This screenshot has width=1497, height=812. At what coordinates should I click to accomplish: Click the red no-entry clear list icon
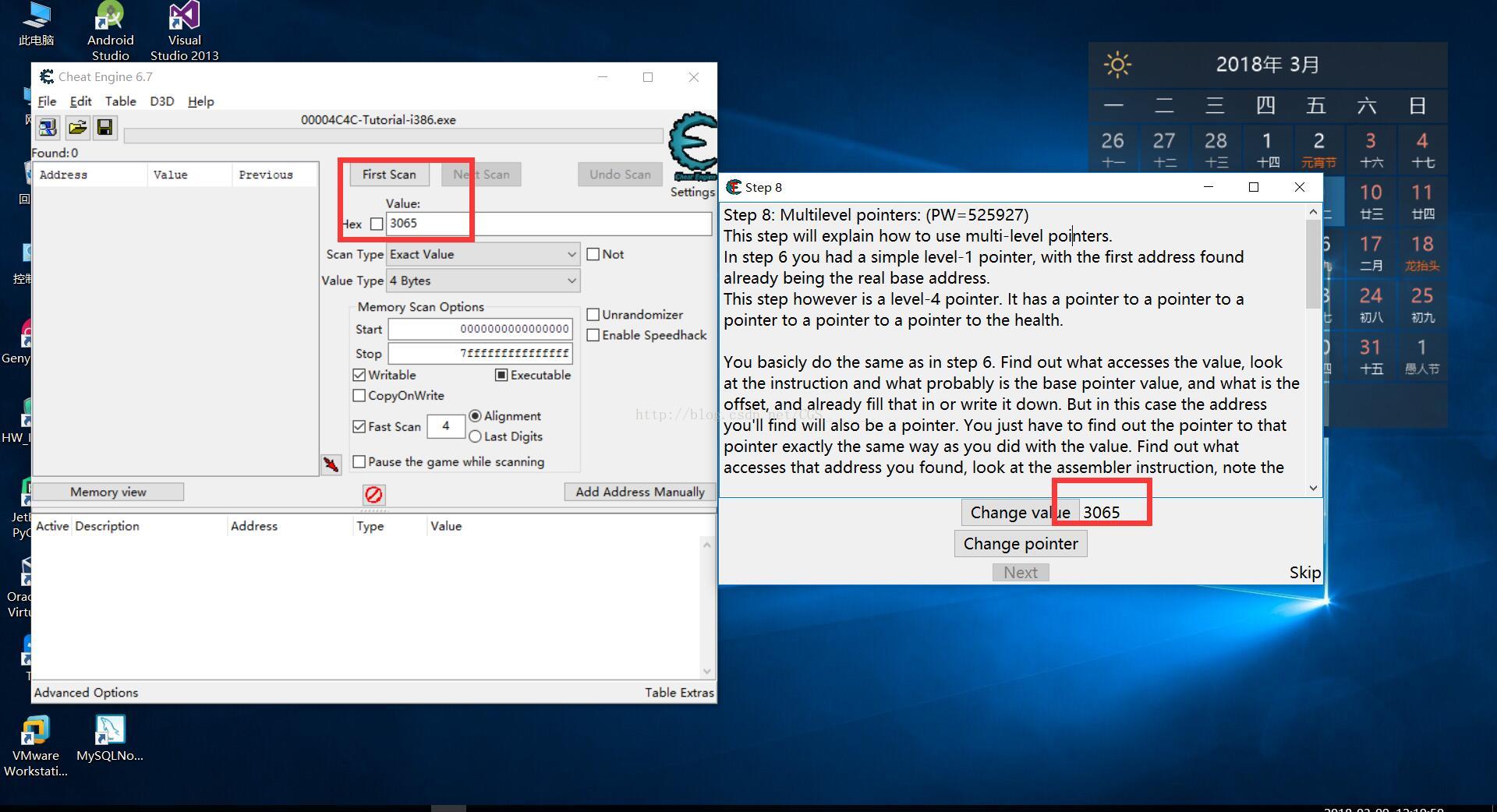click(373, 495)
